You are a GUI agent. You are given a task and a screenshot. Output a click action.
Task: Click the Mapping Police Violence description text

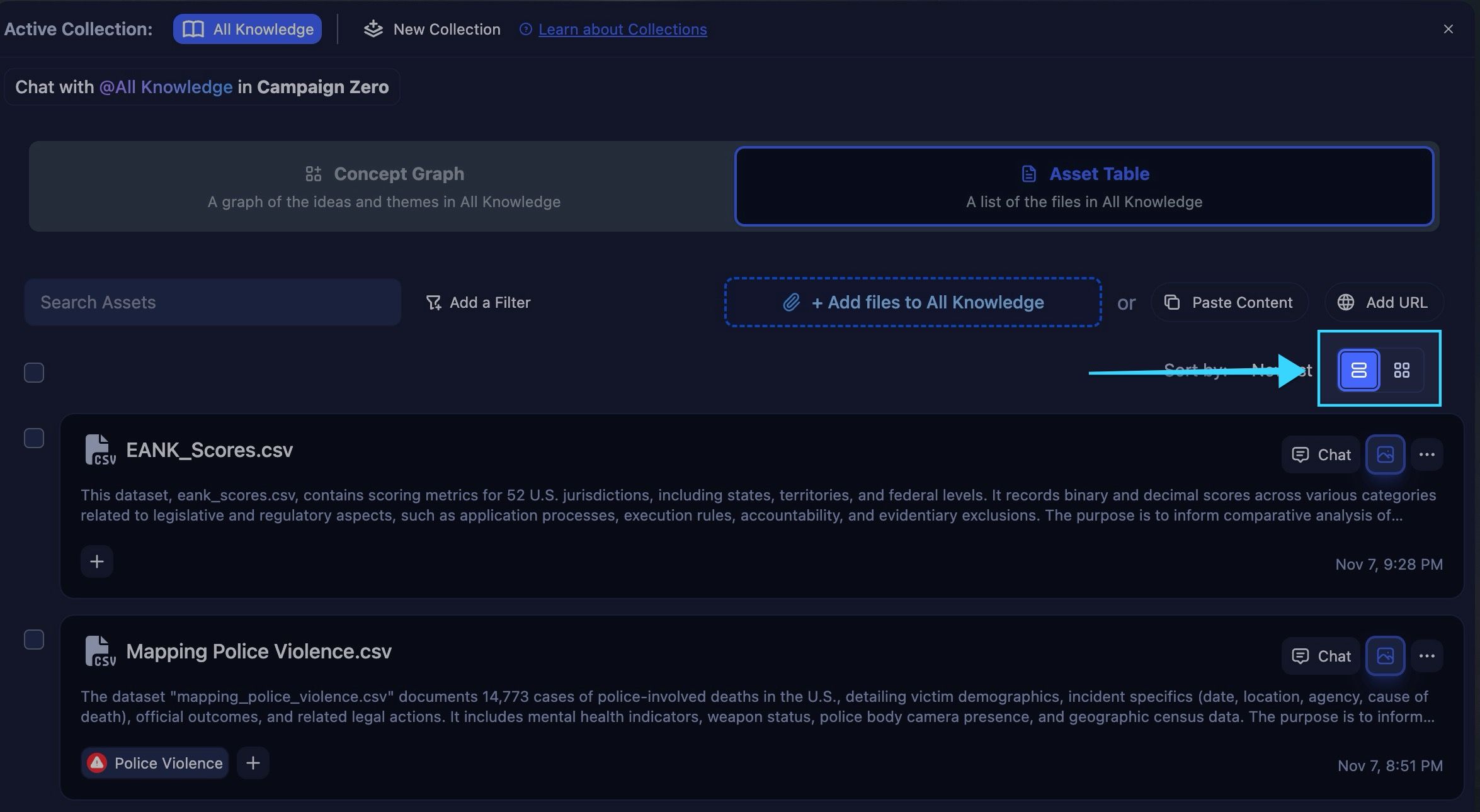pos(758,706)
